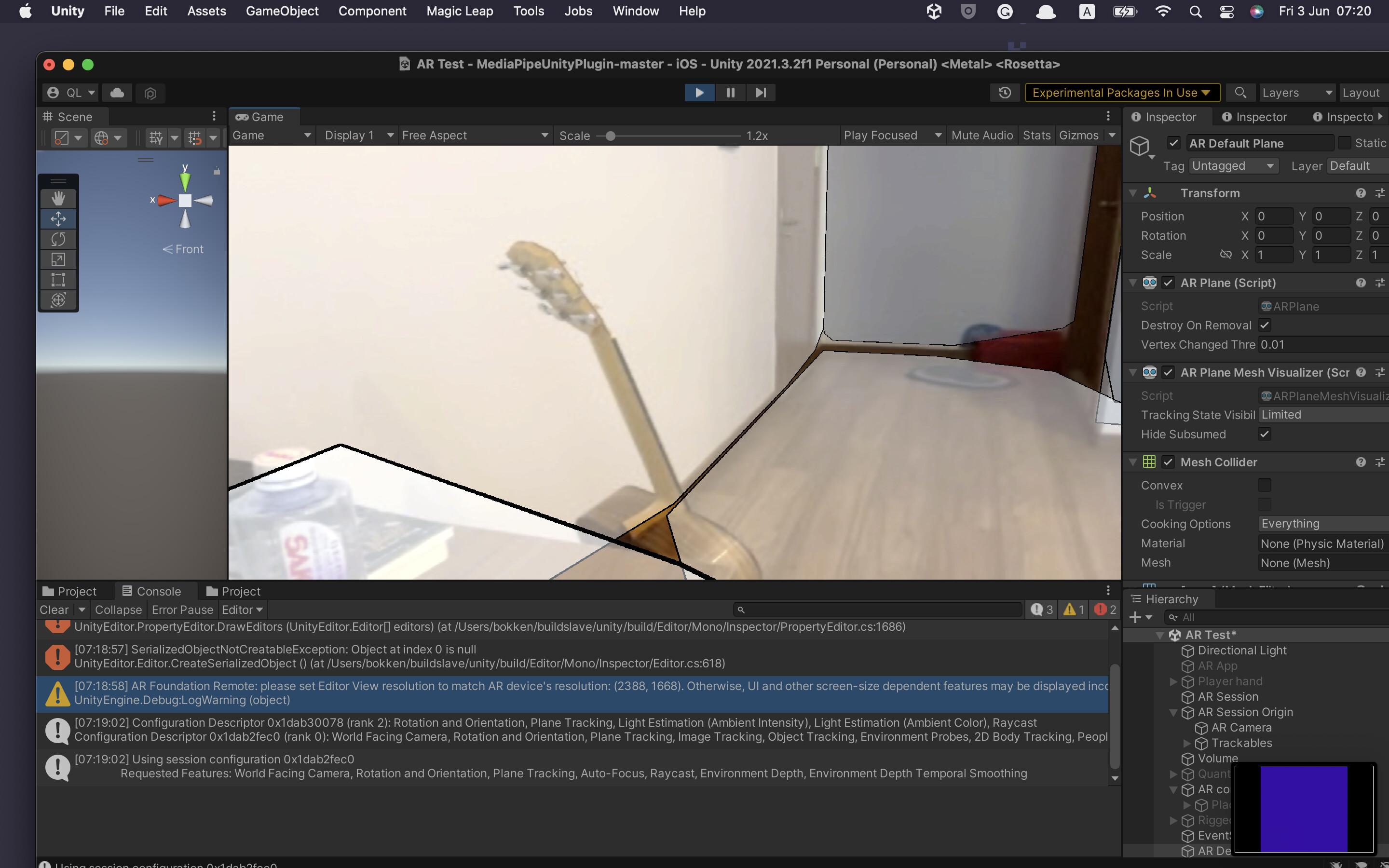The height and width of the screenshot is (868, 1389).
Task: Clear the console log
Action: (54, 610)
